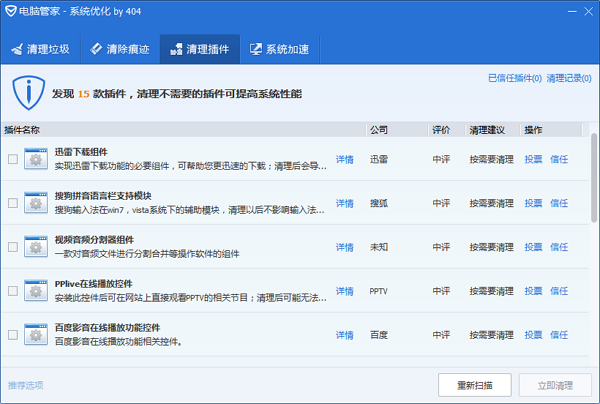Click the plugin icon for 百度影音在线播放功能控件

point(36,335)
